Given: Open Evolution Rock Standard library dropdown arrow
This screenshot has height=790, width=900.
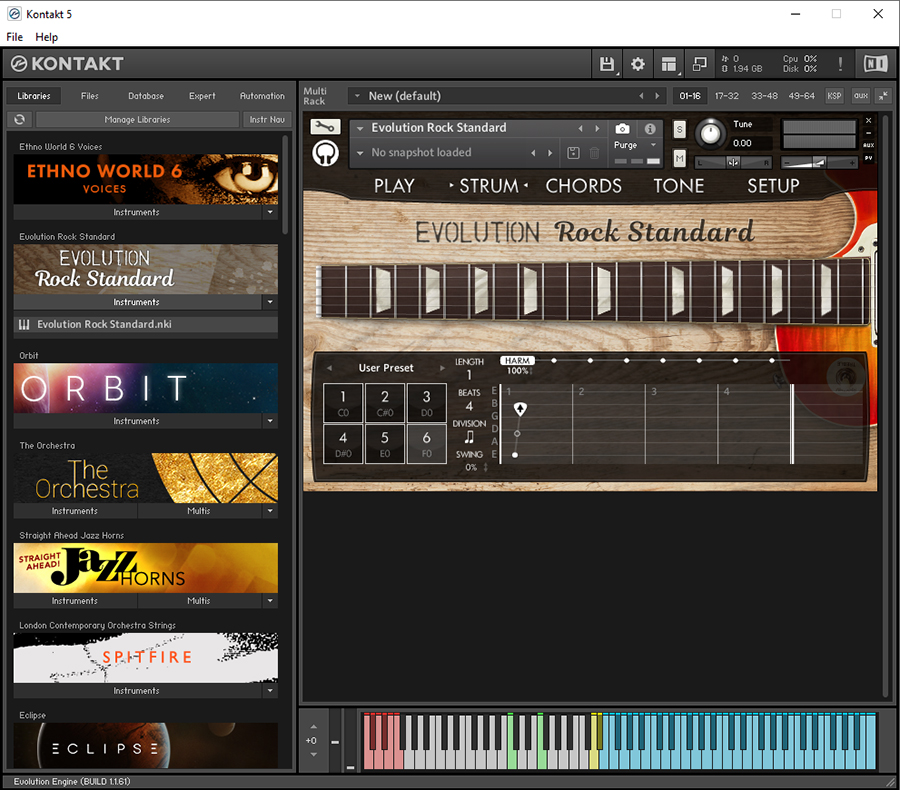Looking at the screenshot, I should (270, 302).
